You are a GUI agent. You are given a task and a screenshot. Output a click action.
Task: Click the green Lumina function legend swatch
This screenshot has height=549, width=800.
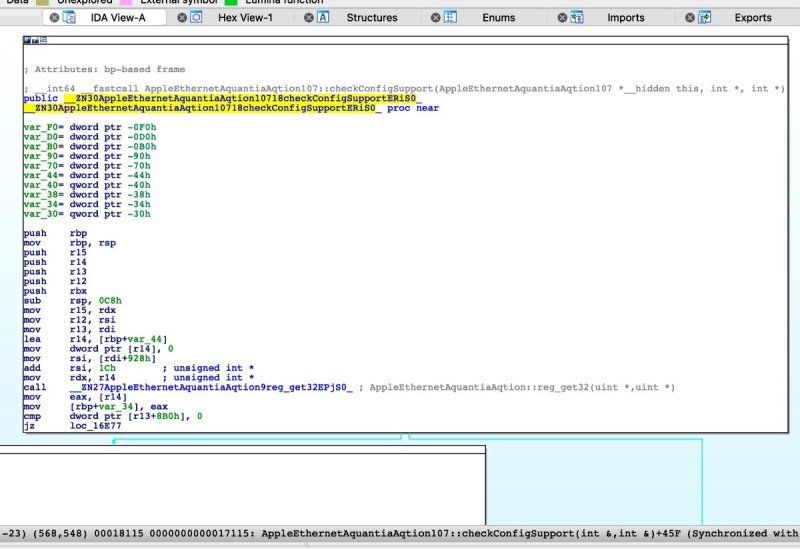[x=231, y=2]
